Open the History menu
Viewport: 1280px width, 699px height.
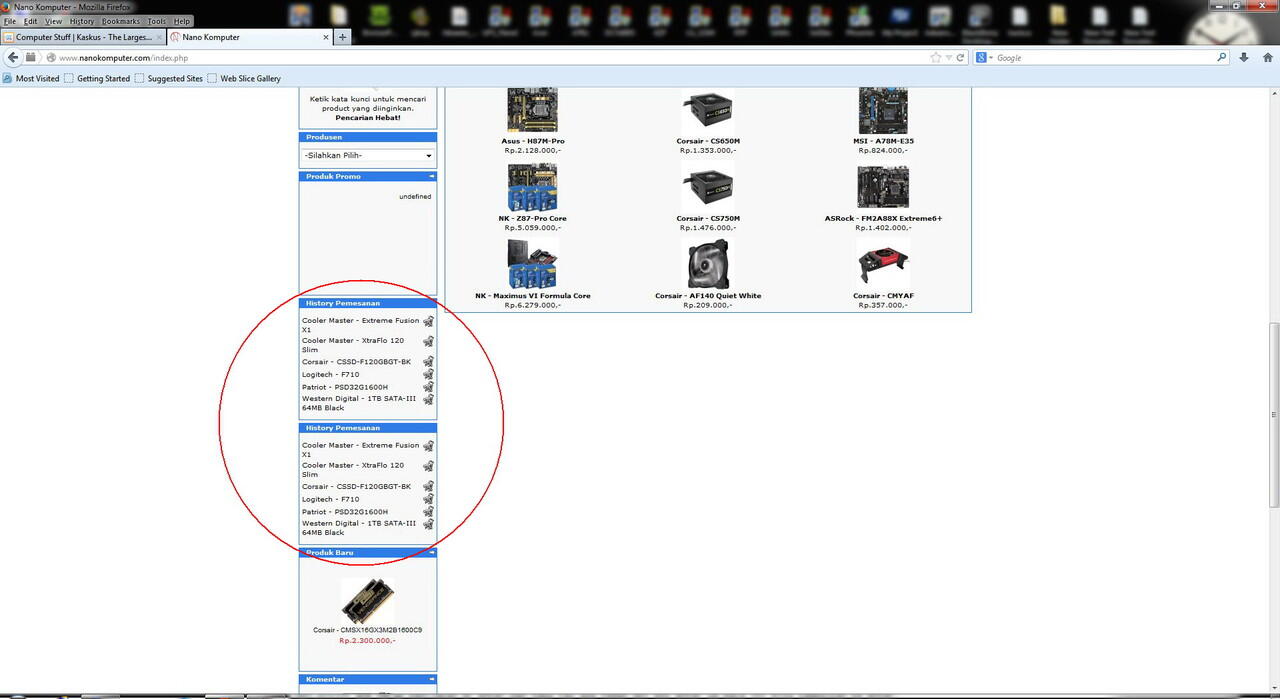point(82,21)
